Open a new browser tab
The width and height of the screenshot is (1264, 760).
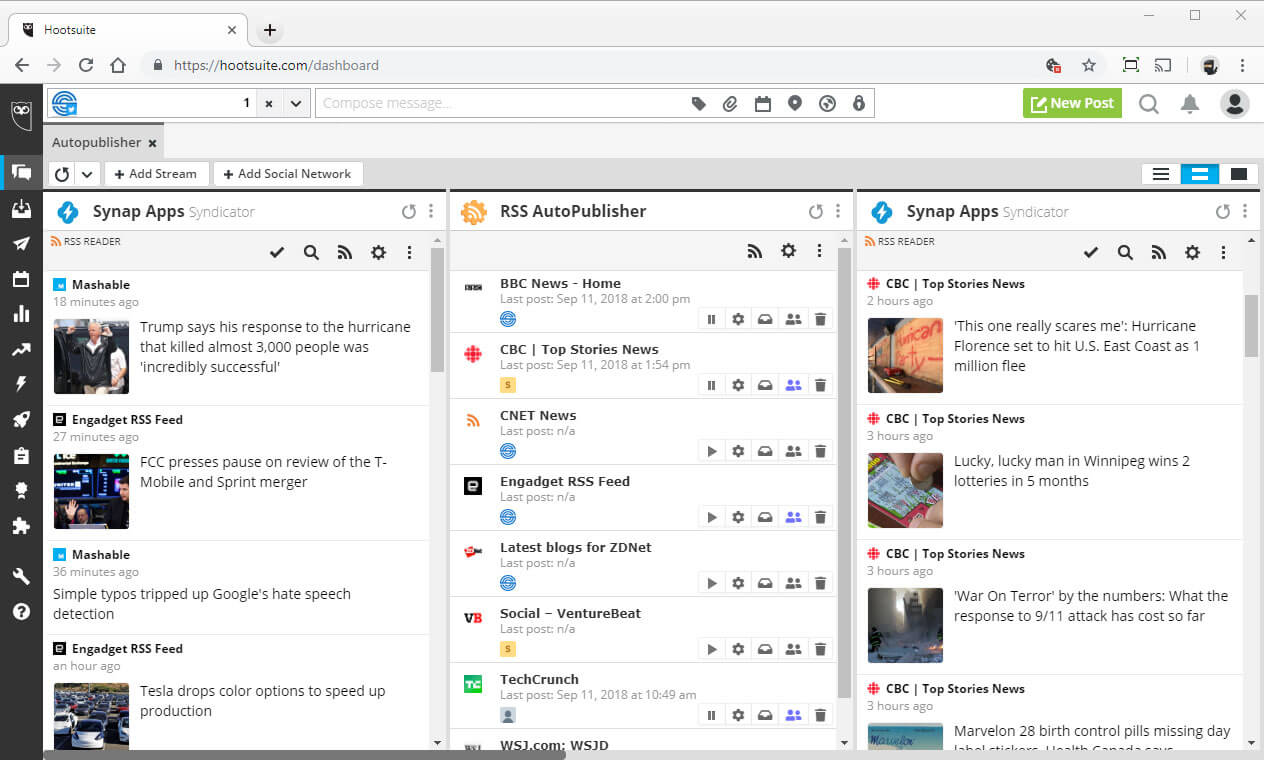click(269, 30)
